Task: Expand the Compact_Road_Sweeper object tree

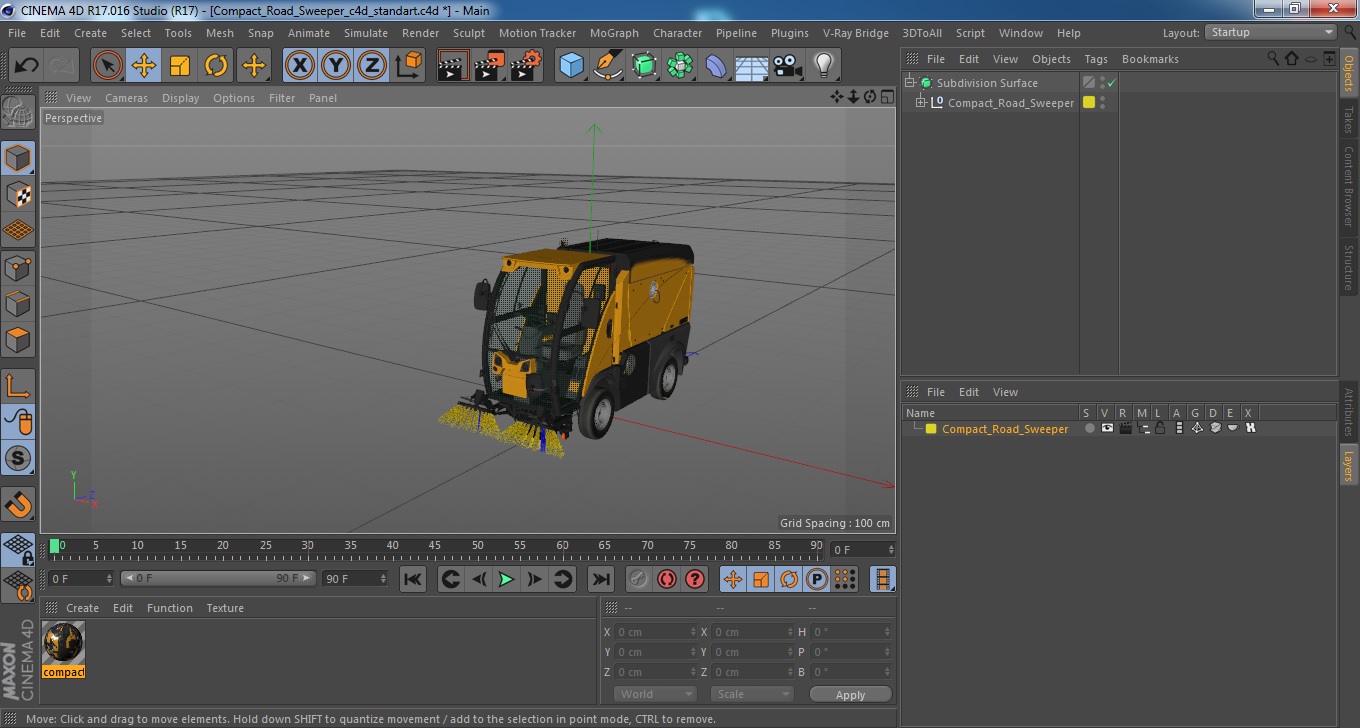Action: click(921, 103)
